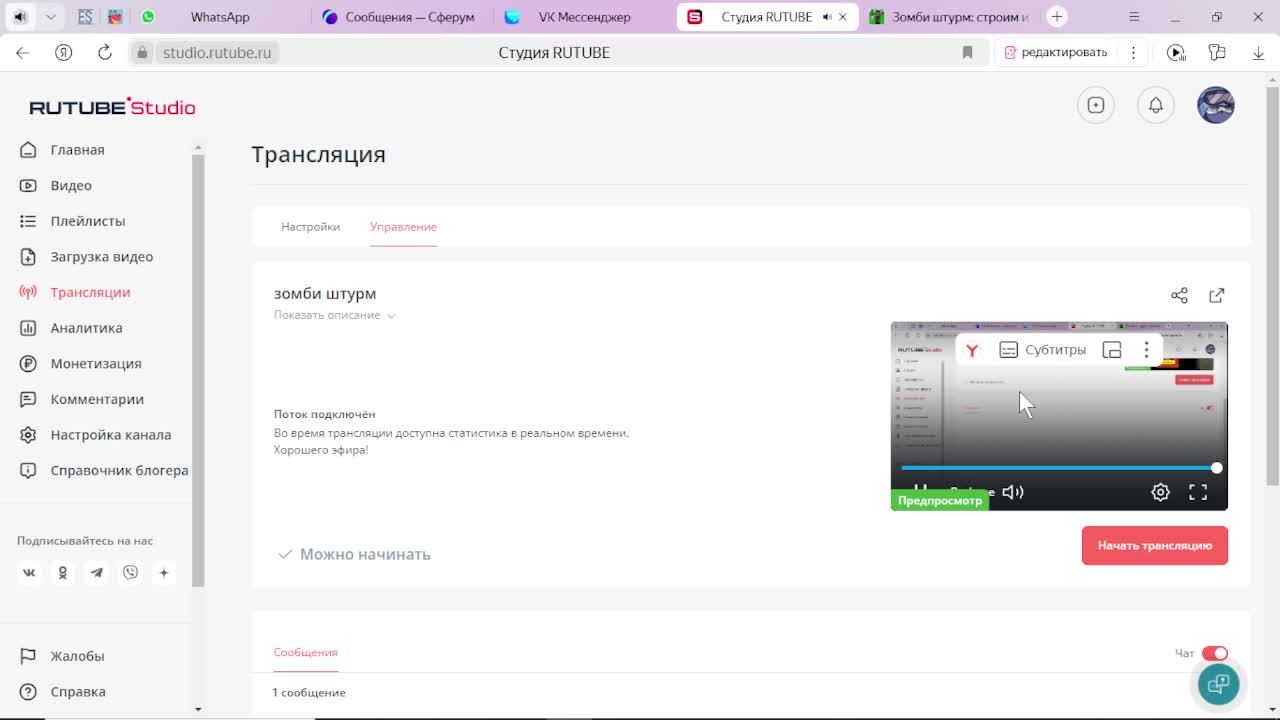Reload the page
Viewport: 1280px width, 720px height.
105,53
